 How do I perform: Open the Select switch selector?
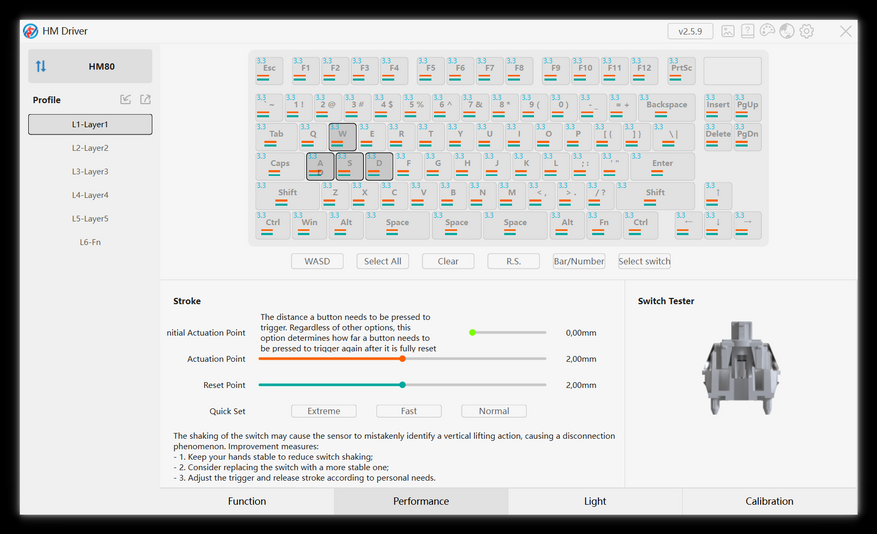[644, 261]
